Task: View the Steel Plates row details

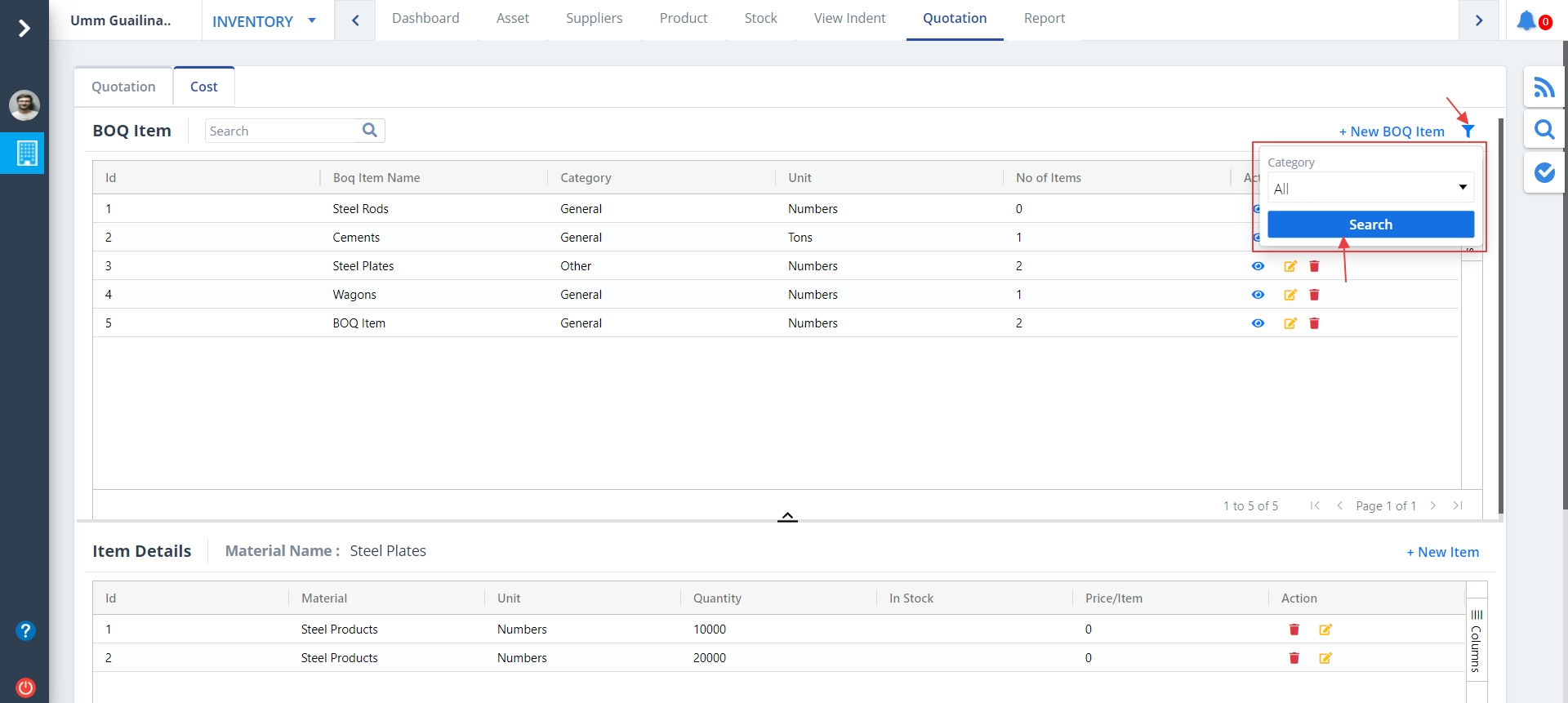Action: point(1258,266)
